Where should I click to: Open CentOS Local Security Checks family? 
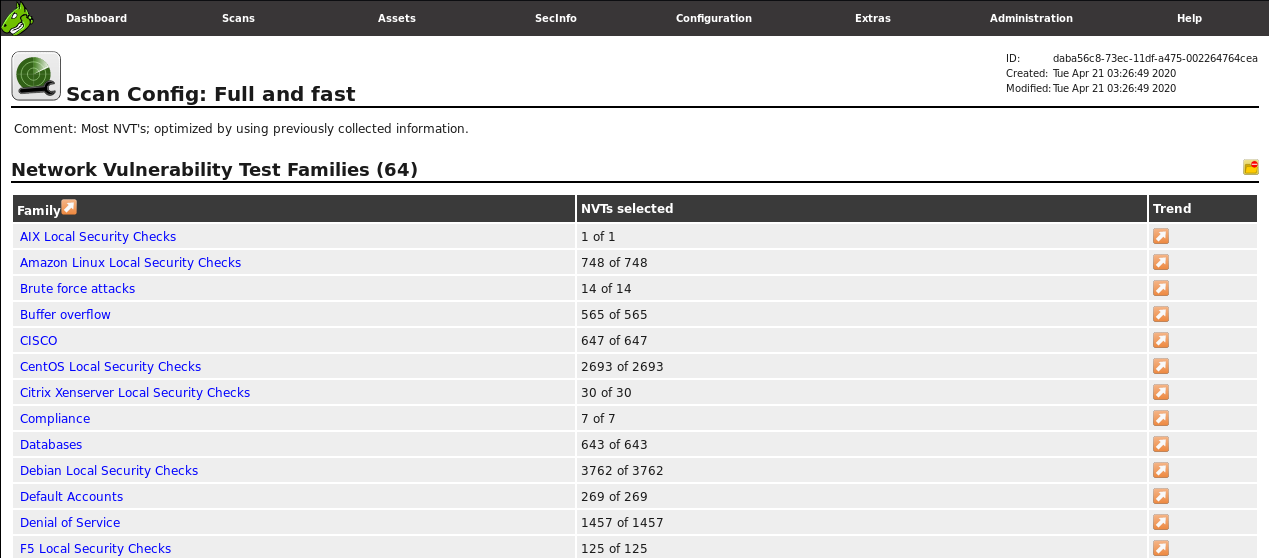[x=110, y=367]
